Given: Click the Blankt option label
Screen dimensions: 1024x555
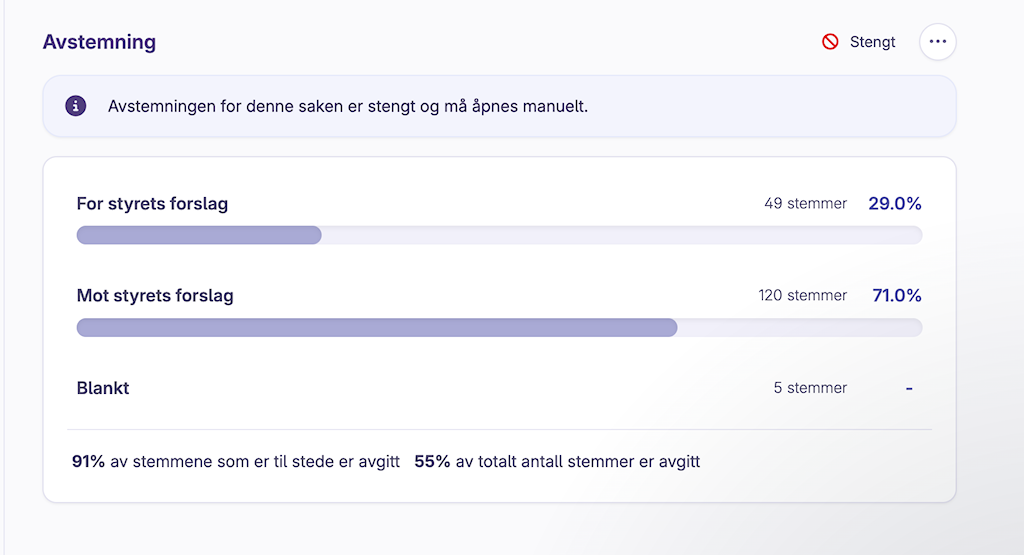Looking at the screenshot, I should [x=103, y=388].
